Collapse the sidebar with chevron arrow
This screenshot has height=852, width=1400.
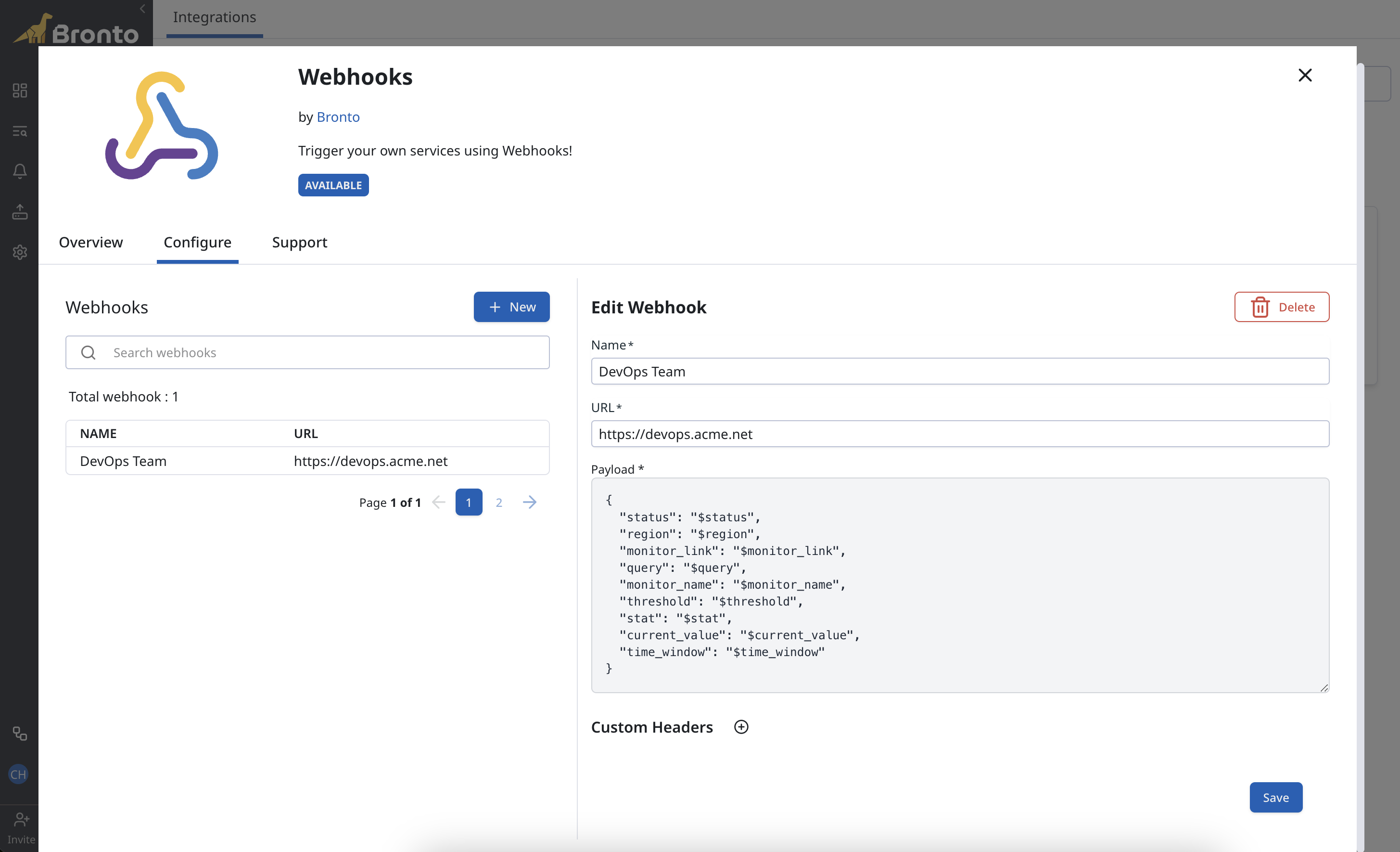click(x=142, y=9)
